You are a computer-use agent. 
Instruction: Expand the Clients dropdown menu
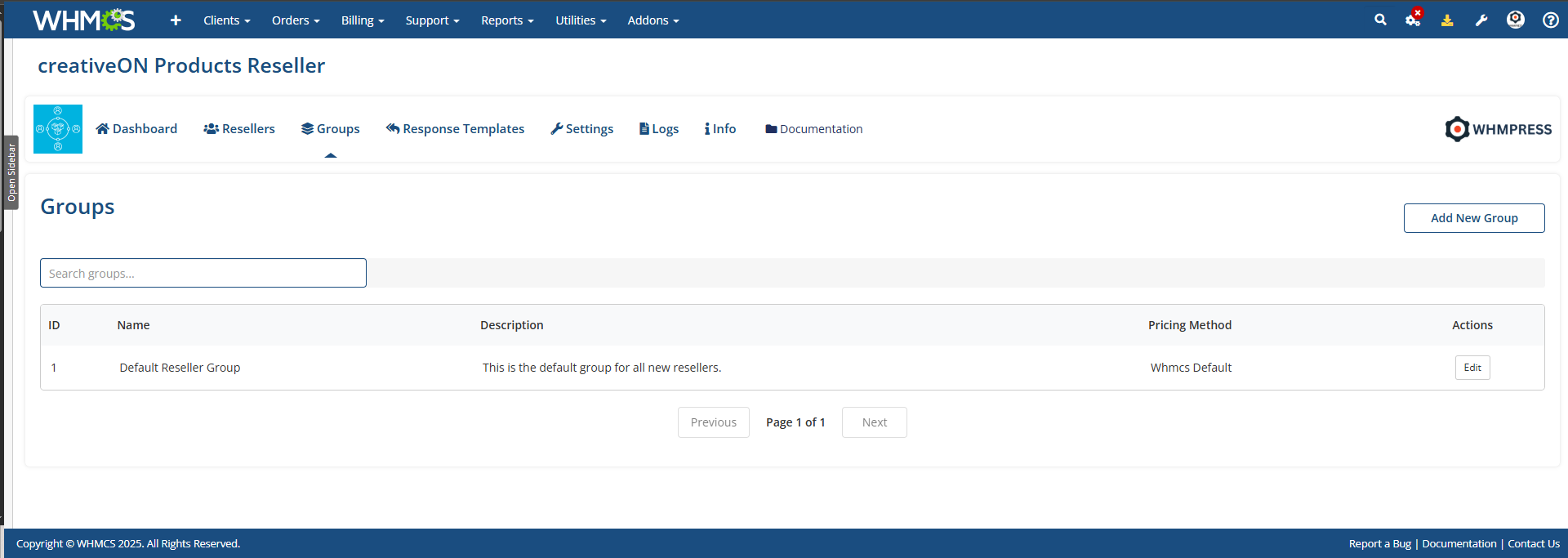226,20
